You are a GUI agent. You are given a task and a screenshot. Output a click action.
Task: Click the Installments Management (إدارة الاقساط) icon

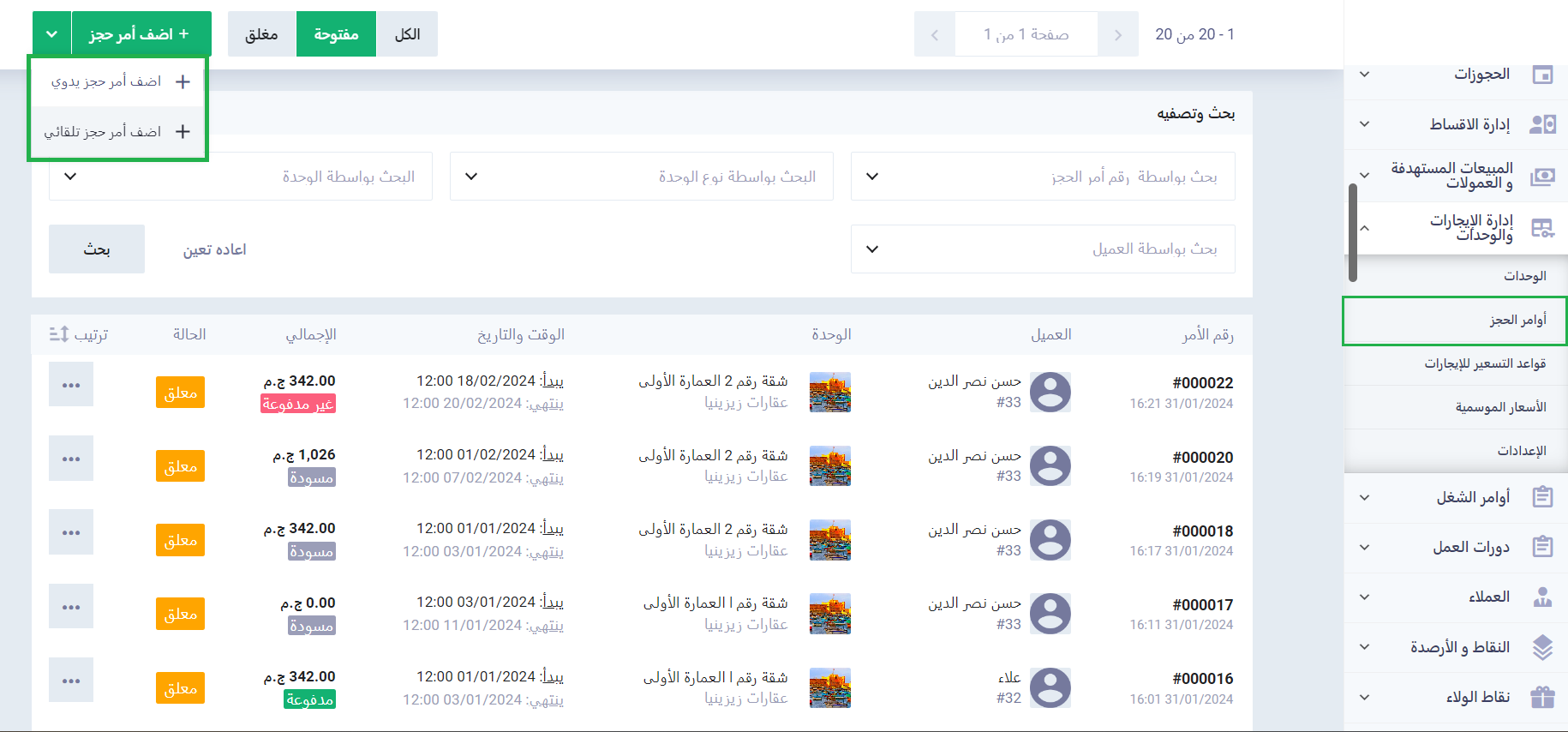(1542, 125)
